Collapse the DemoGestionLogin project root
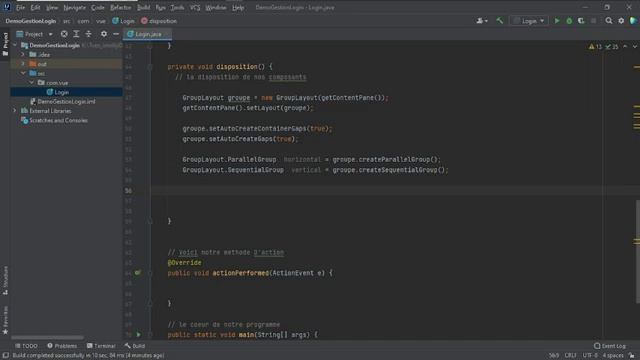This screenshot has width=640, height=360. (15, 45)
